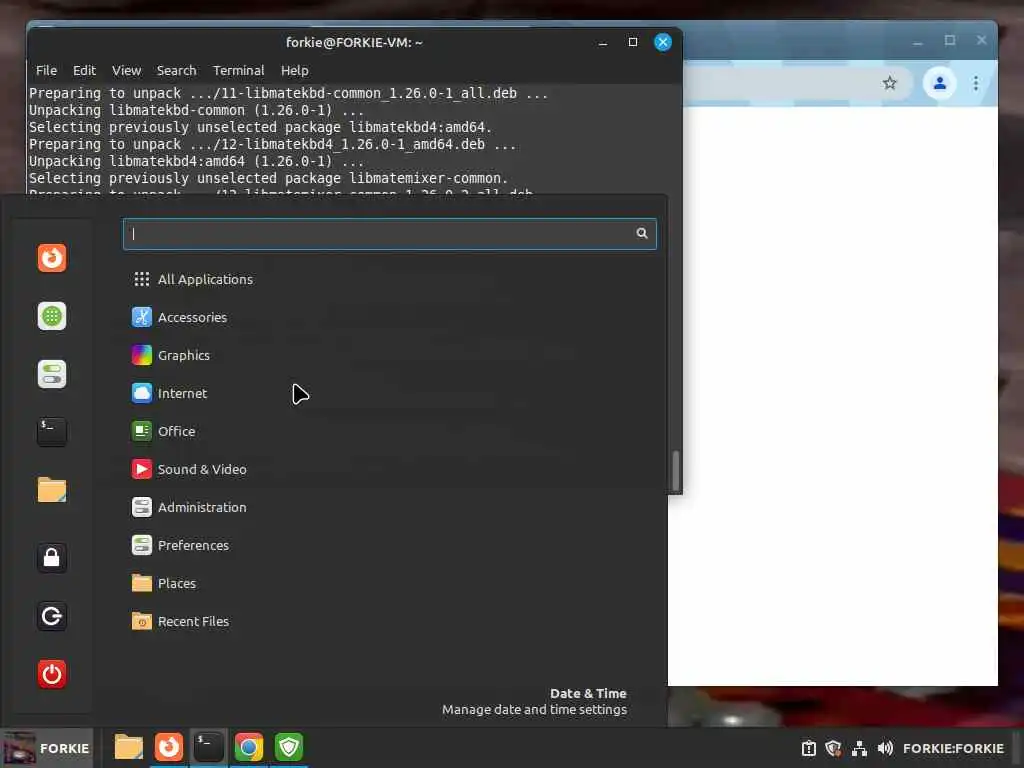Open the security shield tray icon

point(833,748)
